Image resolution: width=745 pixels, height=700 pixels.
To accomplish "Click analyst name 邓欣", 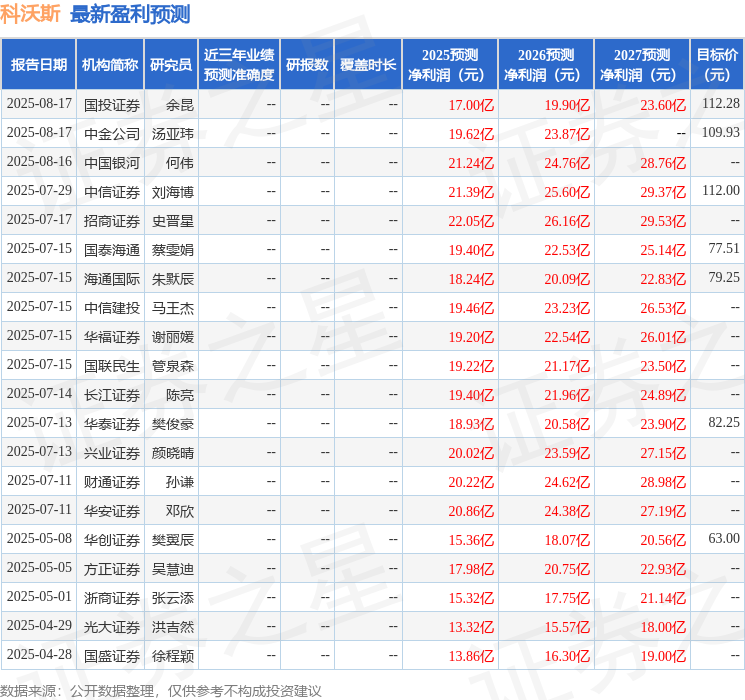I will coord(180,510).
